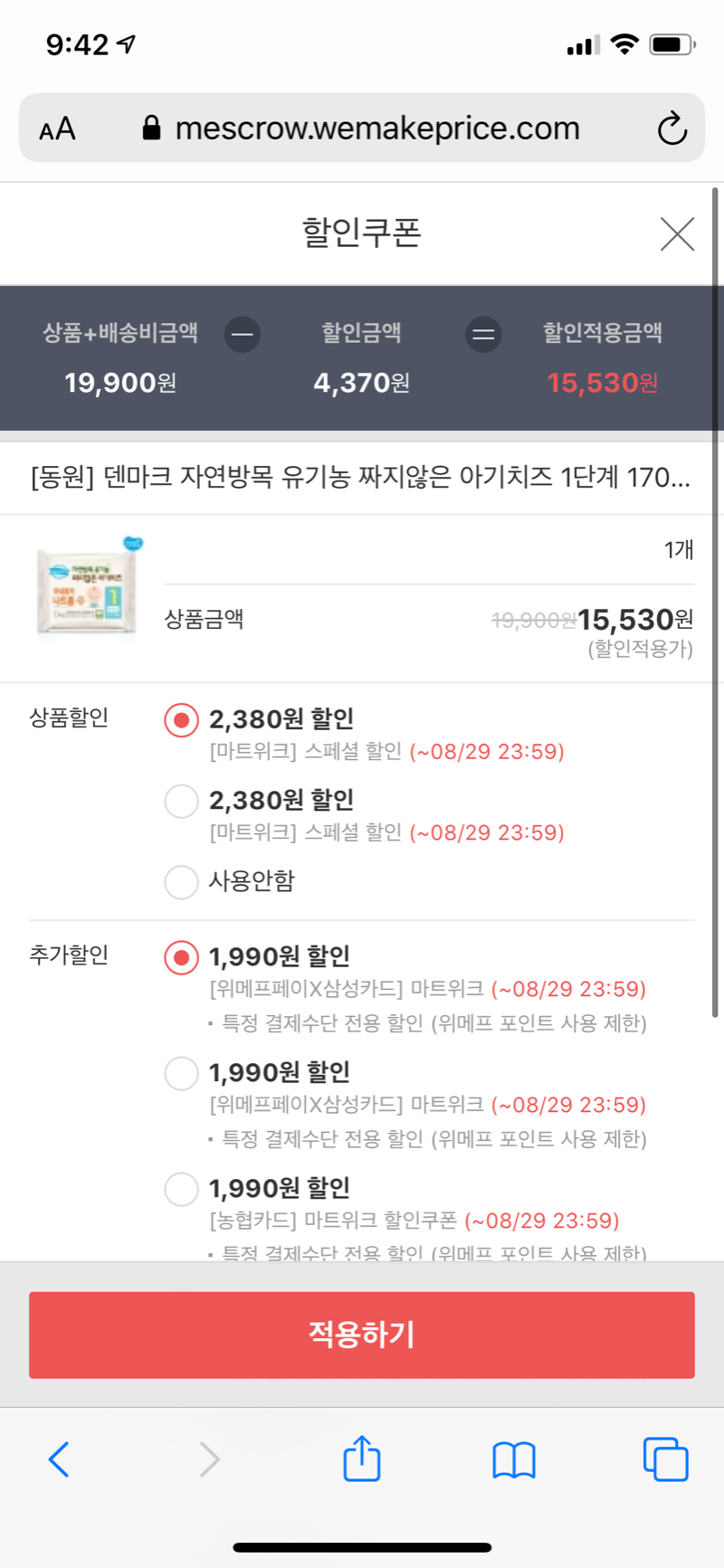
Task: Go back with Safari back arrow
Action: click(x=59, y=1459)
